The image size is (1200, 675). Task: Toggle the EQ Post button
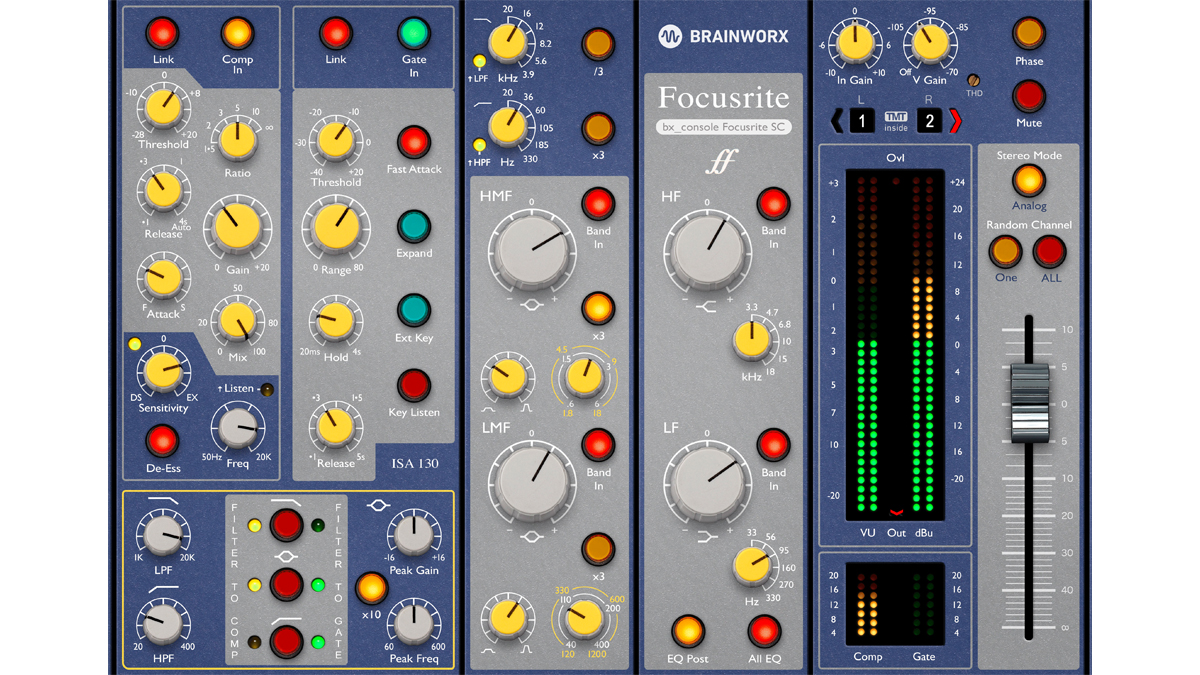point(688,632)
